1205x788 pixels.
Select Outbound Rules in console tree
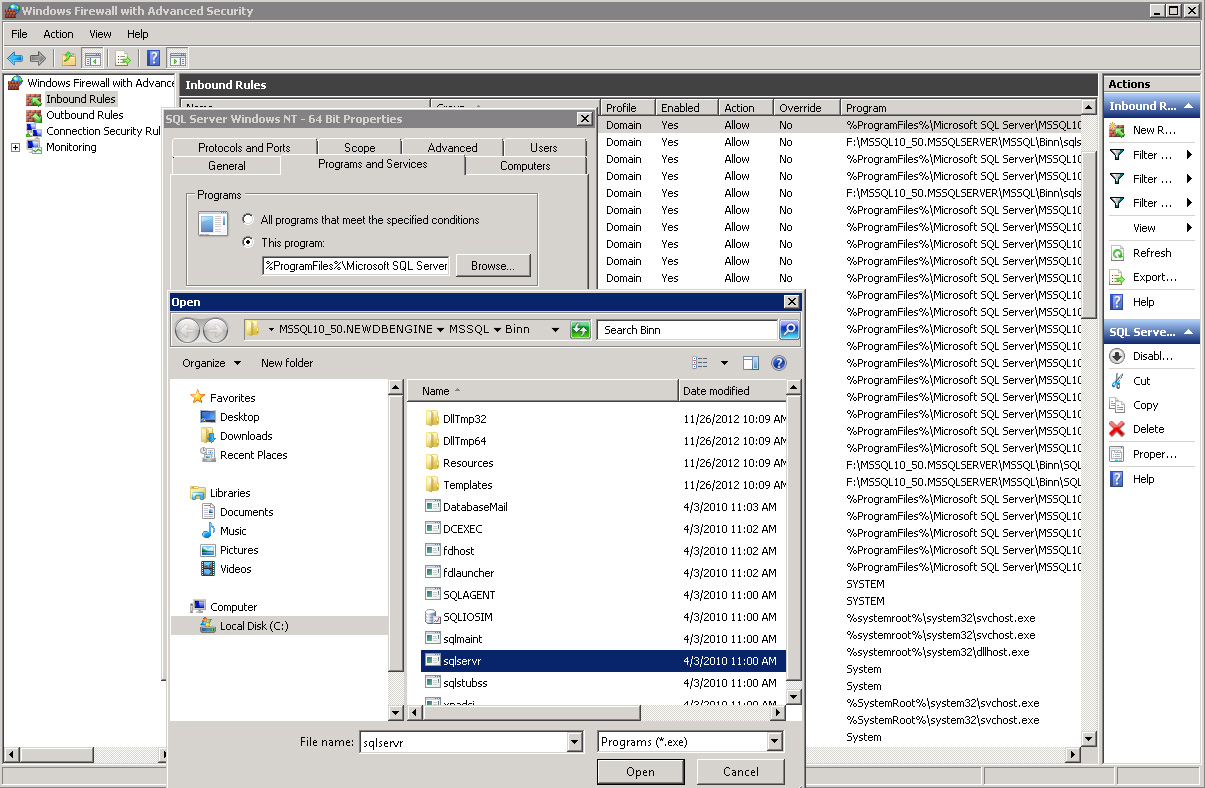tap(84, 115)
